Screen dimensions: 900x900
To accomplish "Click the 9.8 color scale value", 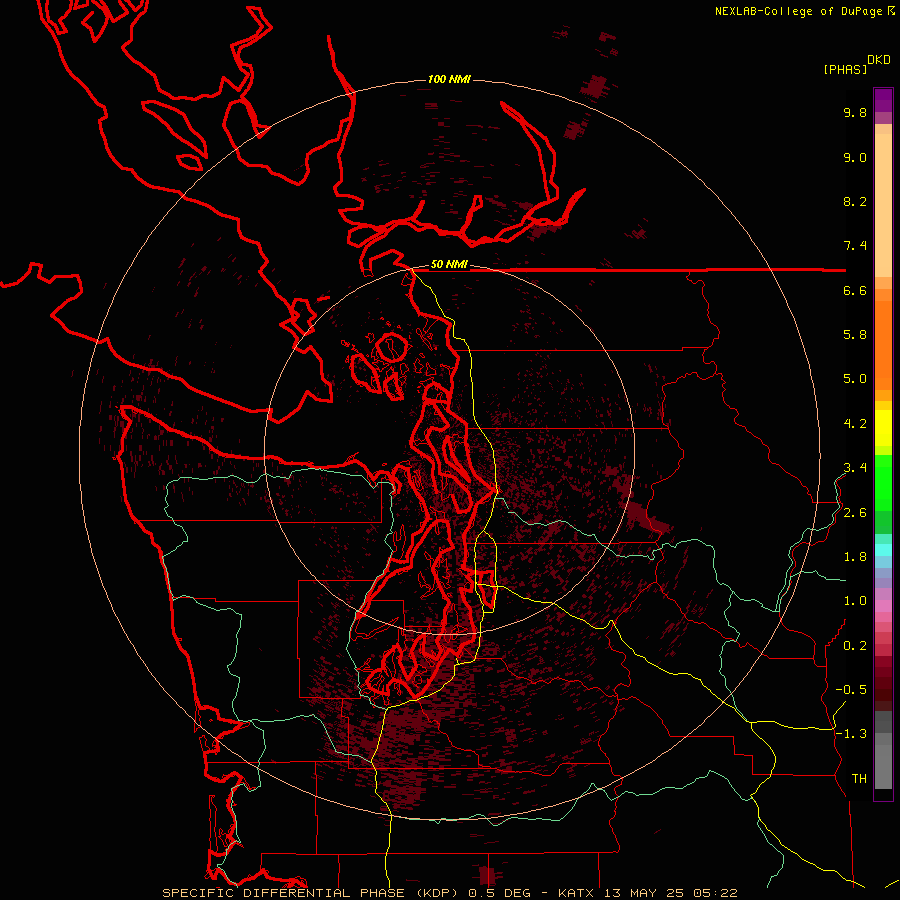I will pos(855,112).
